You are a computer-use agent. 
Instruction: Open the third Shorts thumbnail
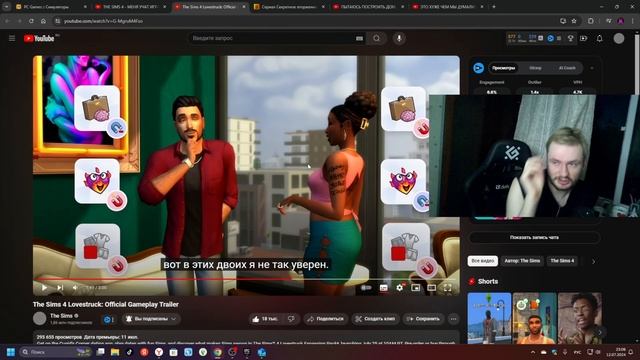tap(580, 318)
